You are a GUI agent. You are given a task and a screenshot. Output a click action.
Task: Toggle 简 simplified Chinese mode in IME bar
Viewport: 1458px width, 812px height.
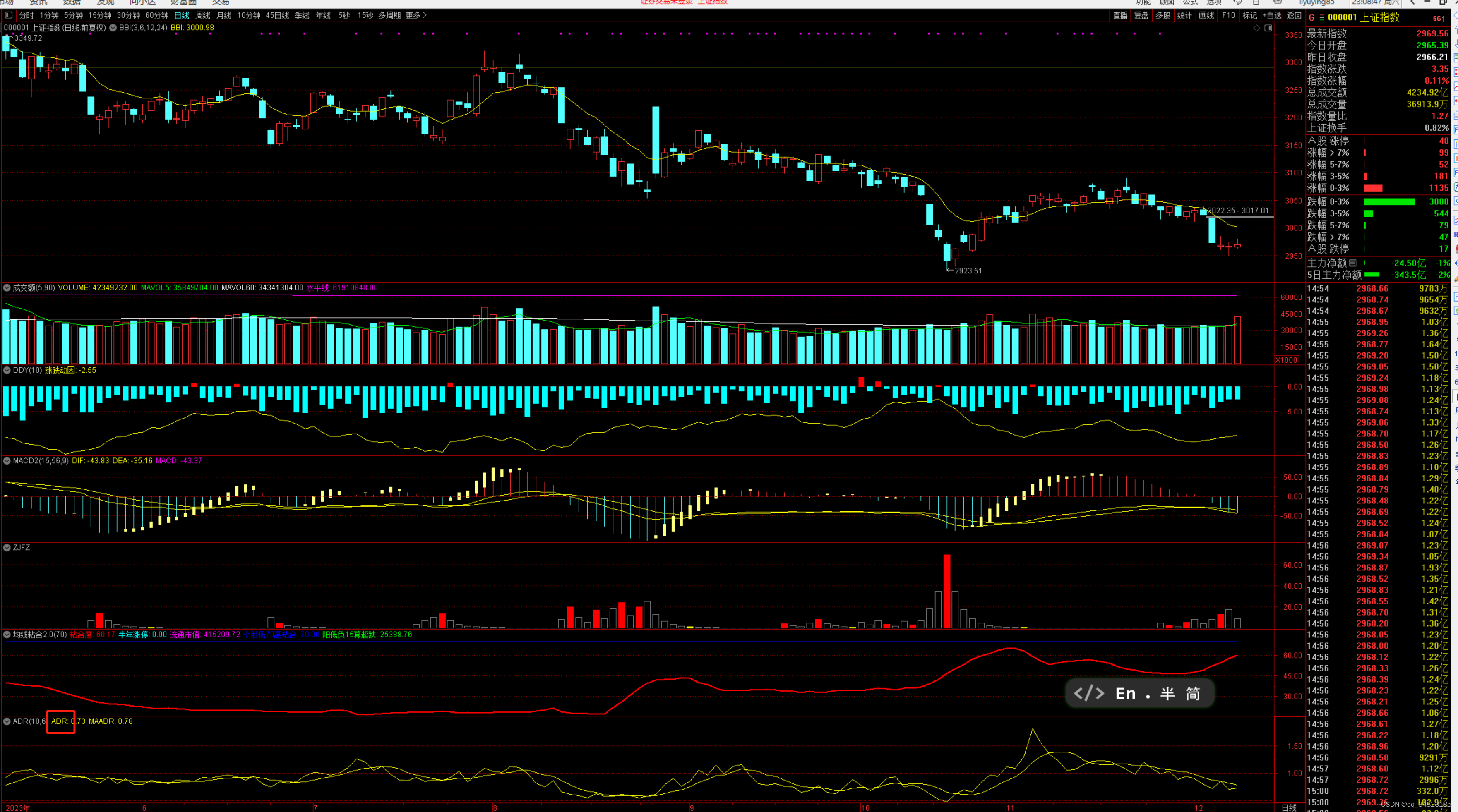(x=1193, y=693)
